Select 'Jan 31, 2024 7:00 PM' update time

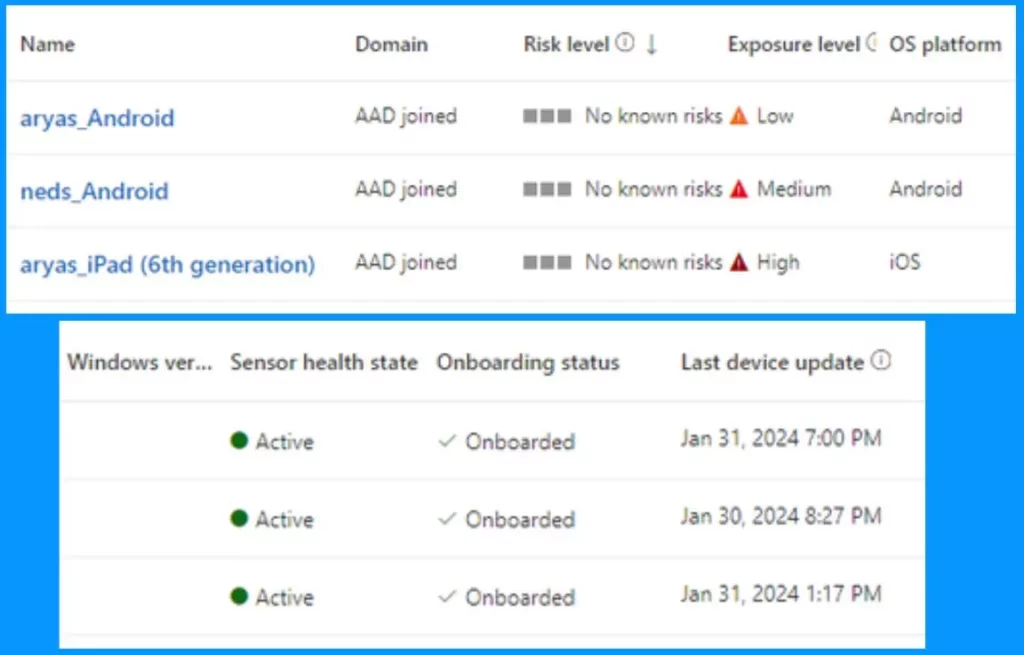[780, 438]
